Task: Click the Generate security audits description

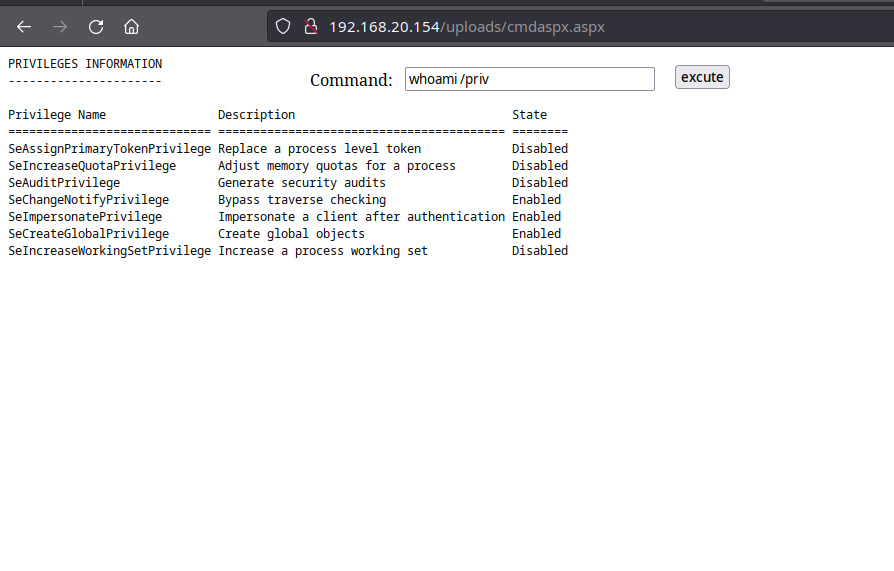Action: coord(301,183)
